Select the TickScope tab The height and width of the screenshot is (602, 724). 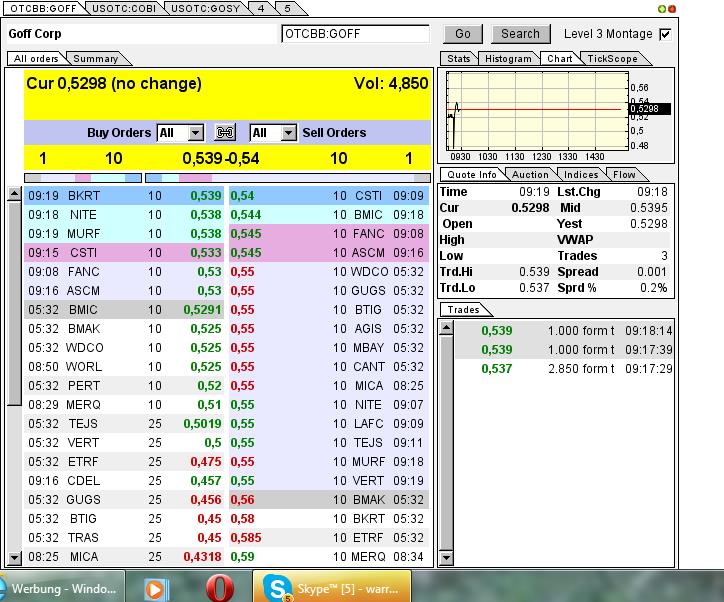pos(611,59)
